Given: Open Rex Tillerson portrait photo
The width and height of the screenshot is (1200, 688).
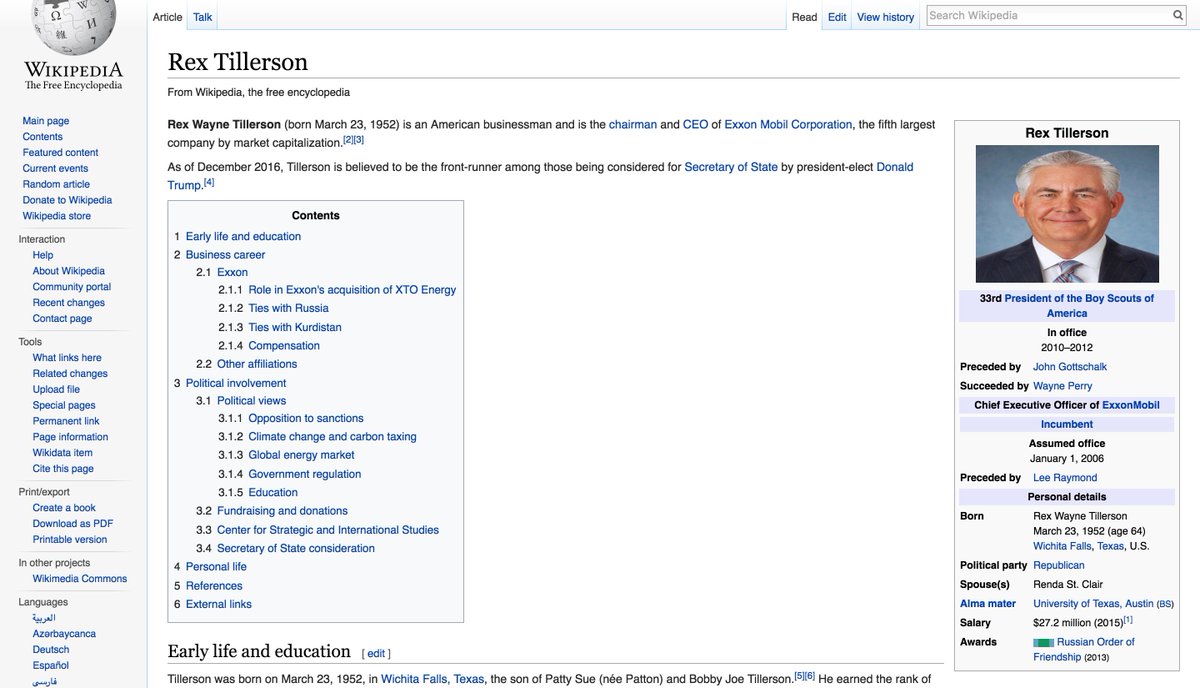Looking at the screenshot, I should pos(1067,214).
